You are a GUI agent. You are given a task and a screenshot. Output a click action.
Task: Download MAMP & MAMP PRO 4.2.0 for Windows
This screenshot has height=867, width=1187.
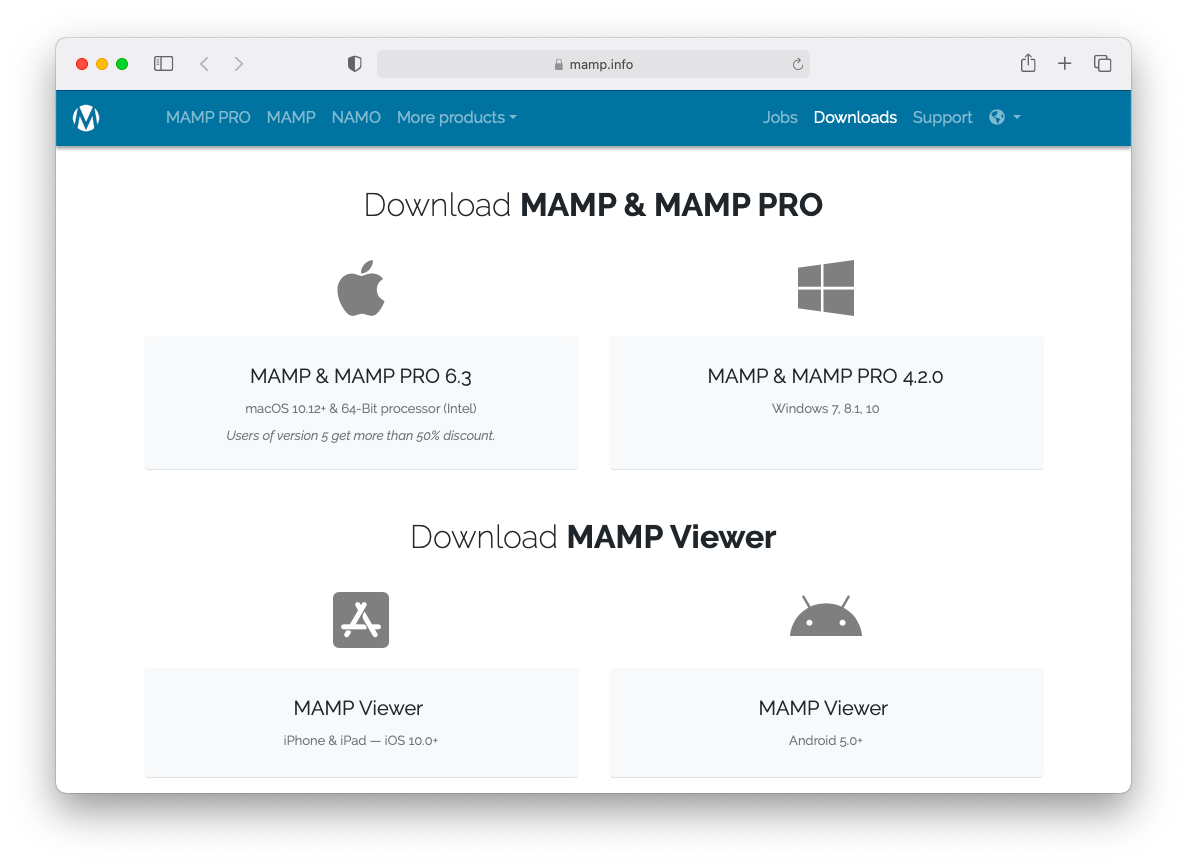click(826, 403)
